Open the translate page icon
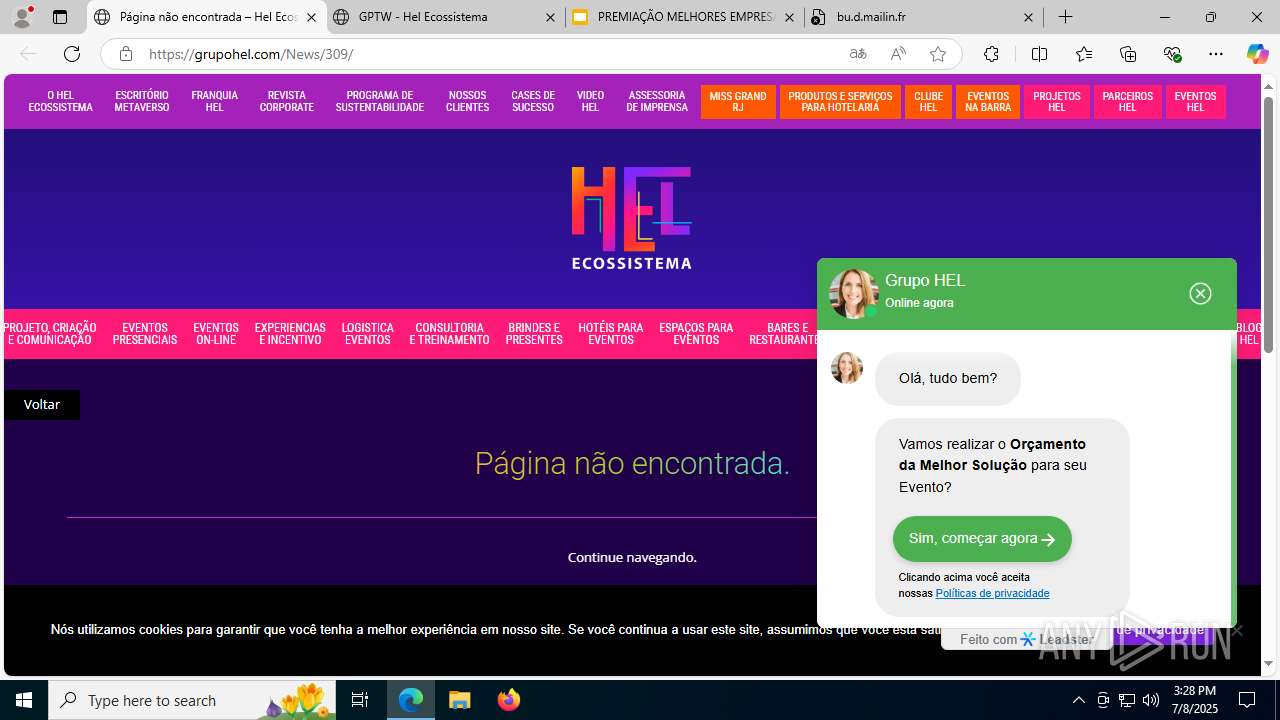 (857, 54)
